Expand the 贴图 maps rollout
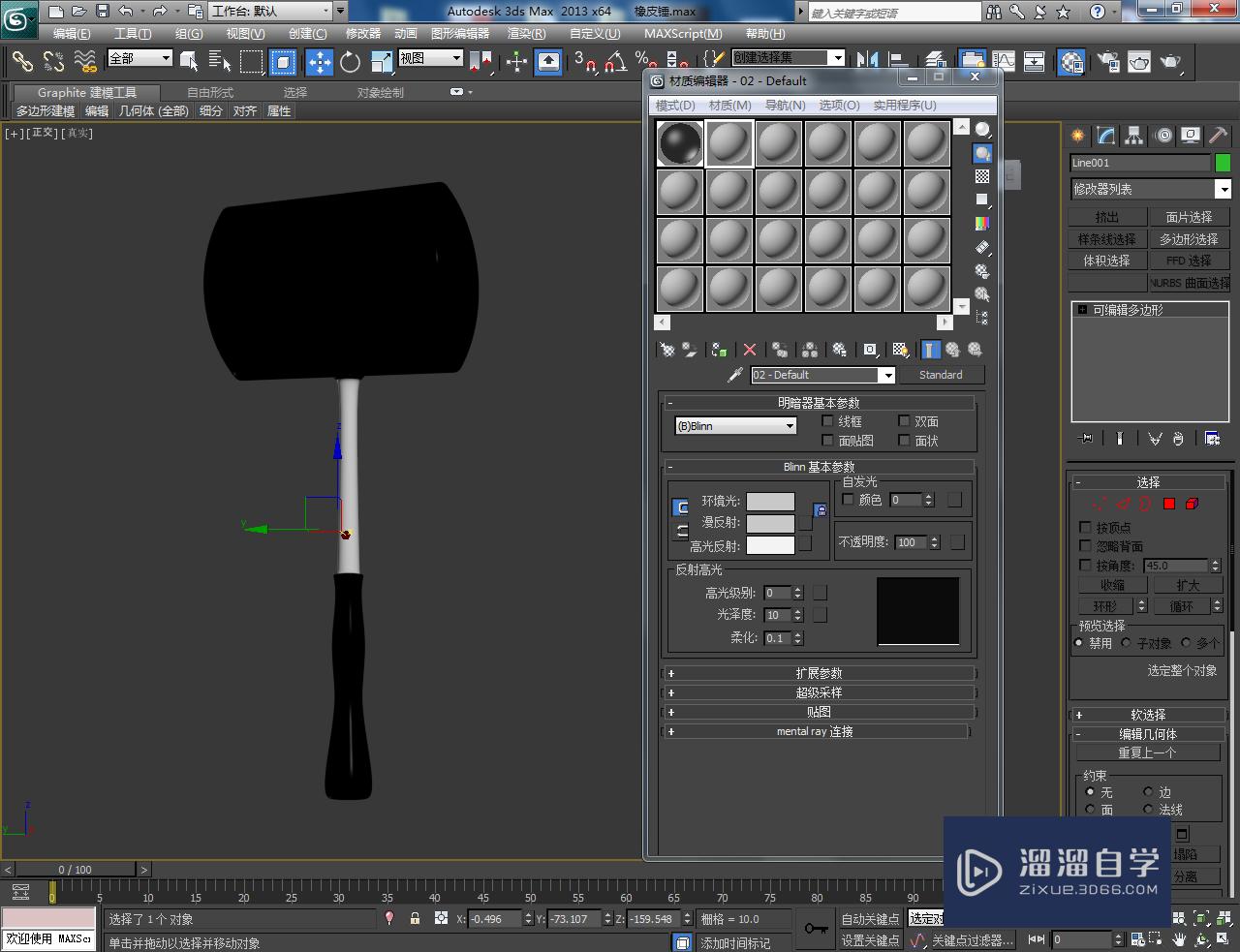 point(819,712)
